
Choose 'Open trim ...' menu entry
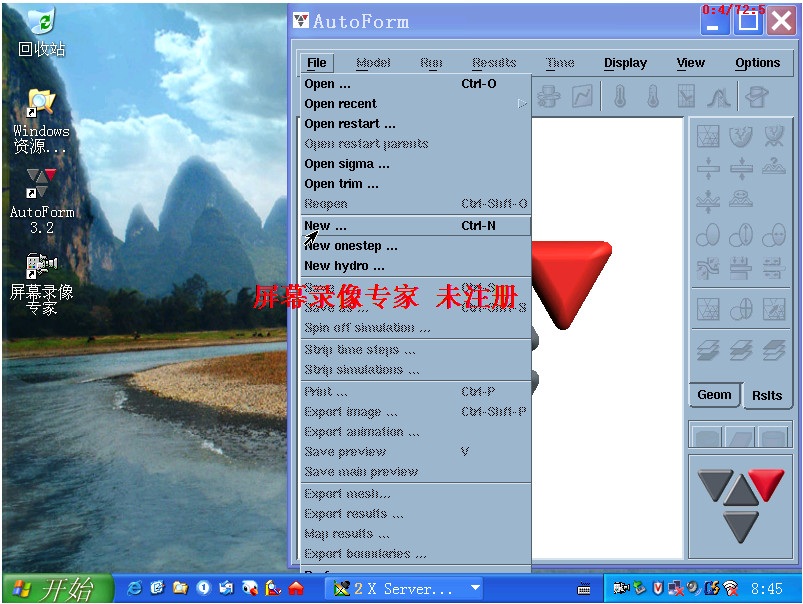coord(415,184)
